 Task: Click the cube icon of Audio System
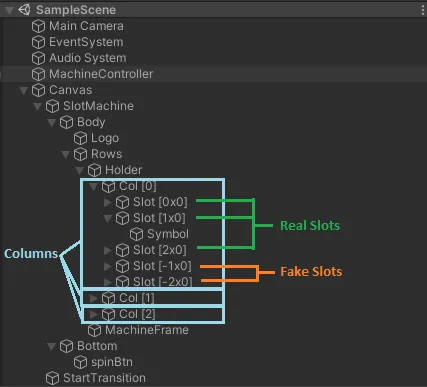(38, 58)
